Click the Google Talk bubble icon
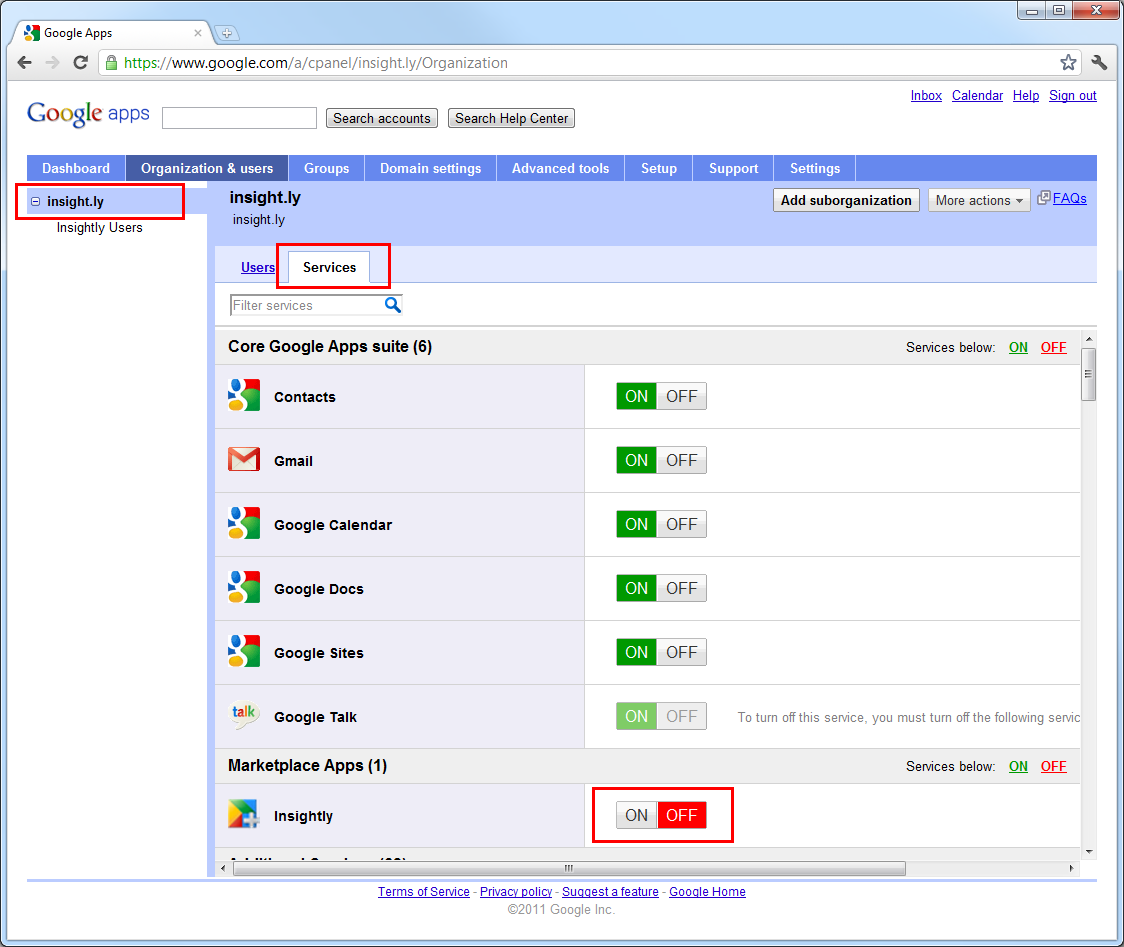 (244, 715)
